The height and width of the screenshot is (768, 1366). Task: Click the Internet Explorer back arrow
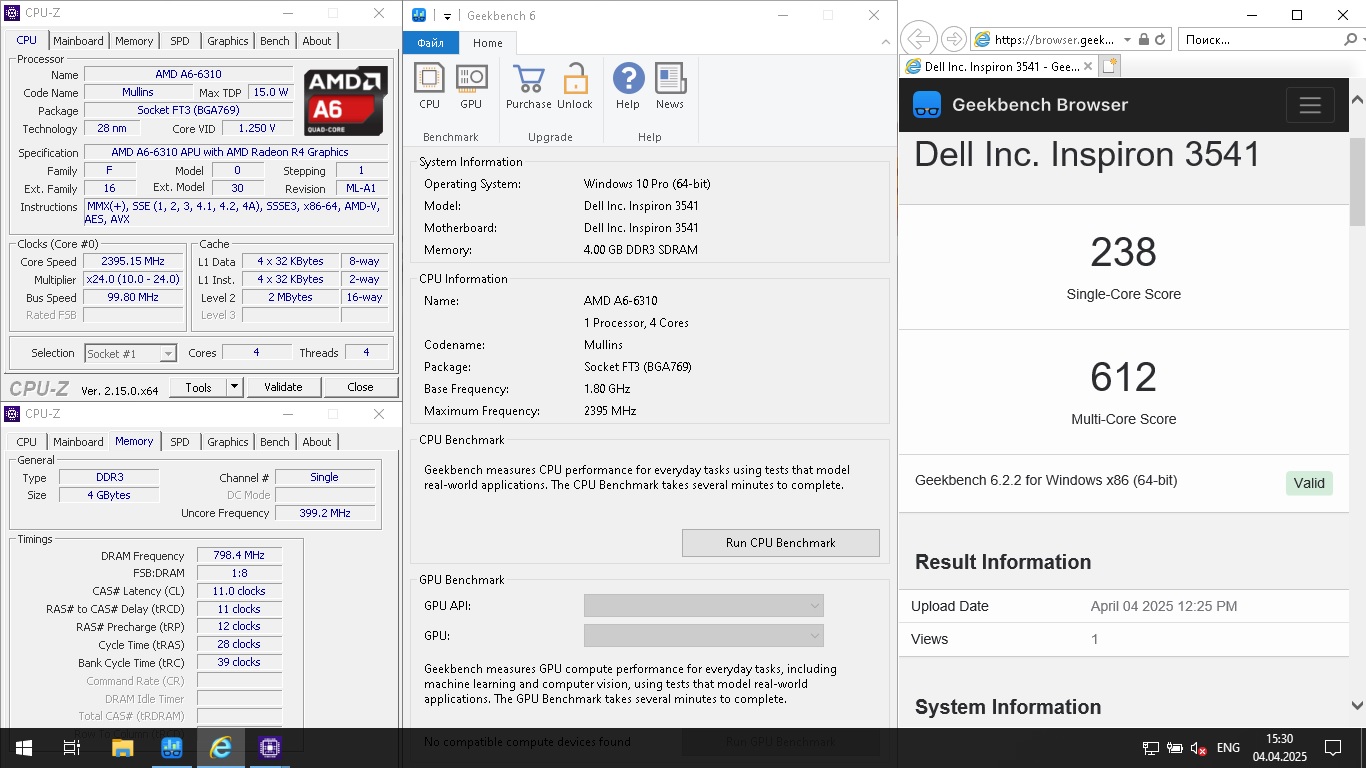click(x=918, y=39)
